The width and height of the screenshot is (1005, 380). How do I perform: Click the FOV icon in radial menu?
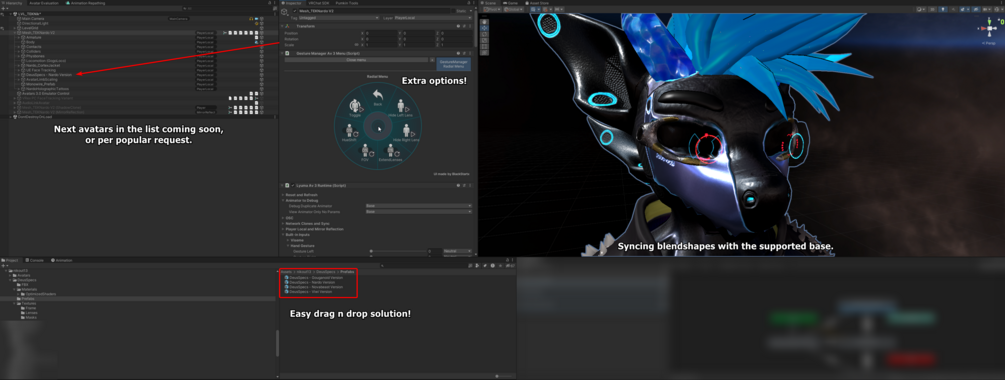coord(365,151)
